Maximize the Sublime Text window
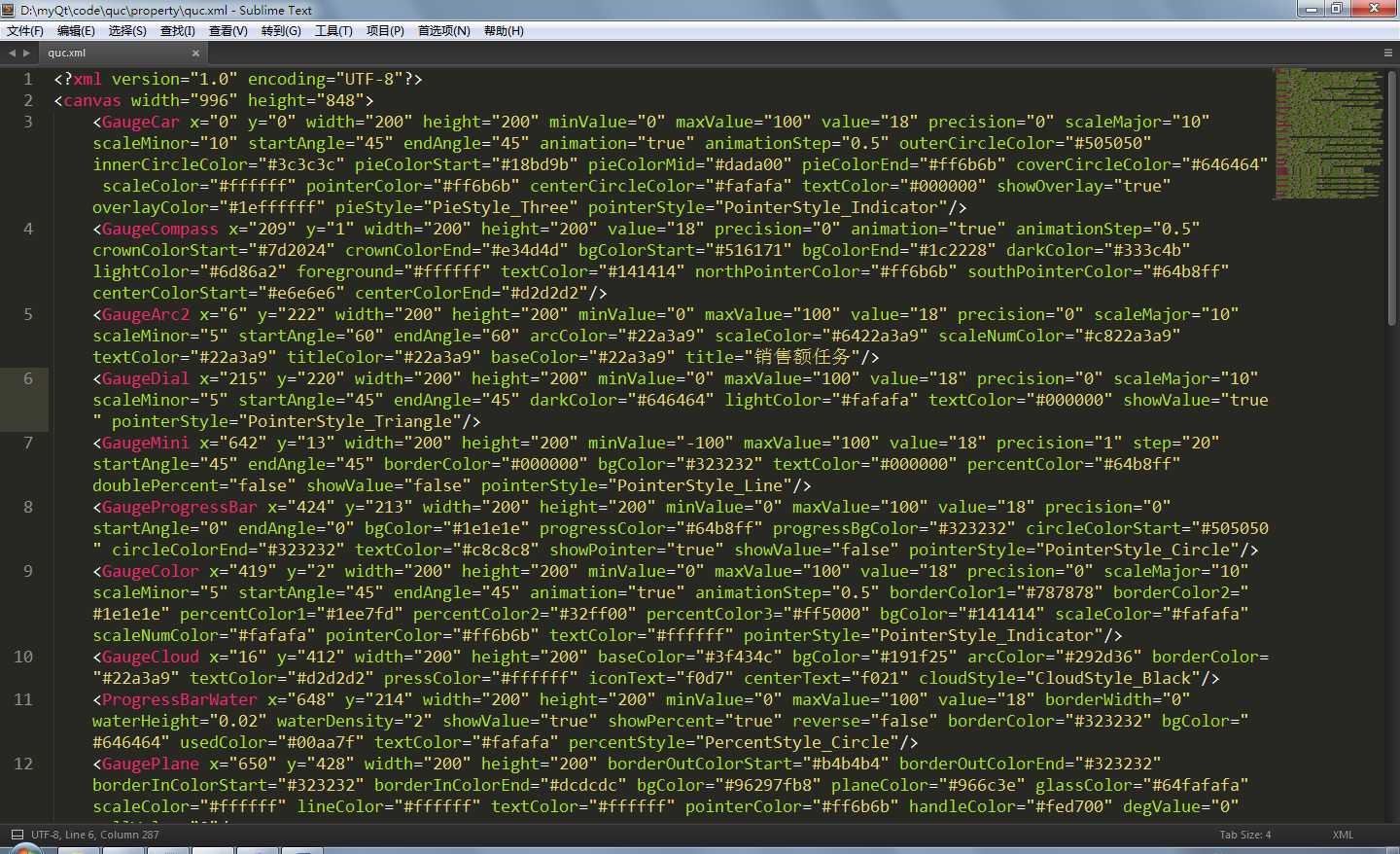Image resolution: width=1400 pixels, height=854 pixels. click(1338, 9)
